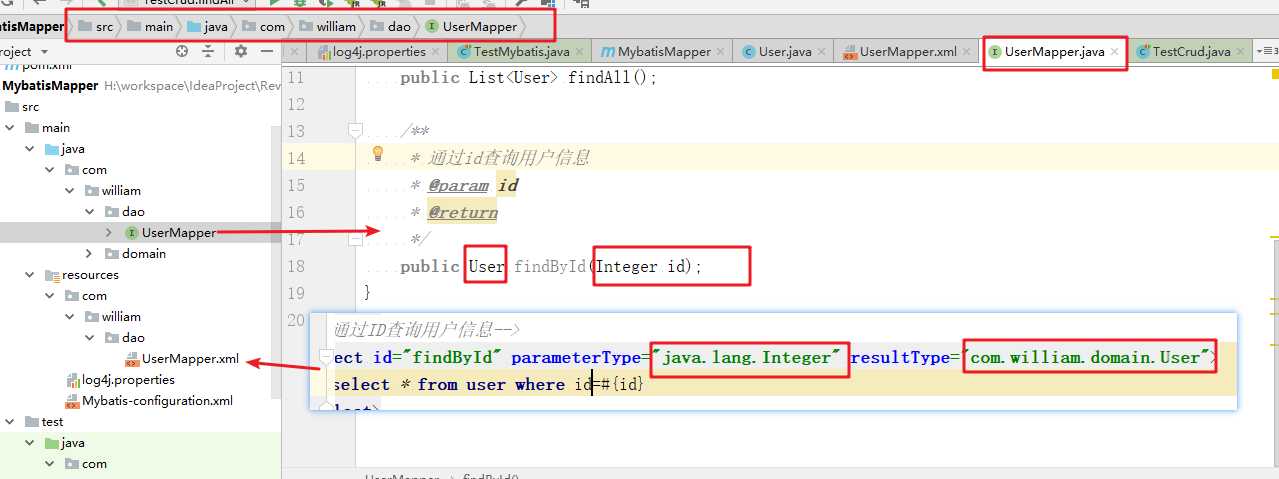Select UserMapper.xml in the Project tree
1279x479 pixels.
click(190, 359)
